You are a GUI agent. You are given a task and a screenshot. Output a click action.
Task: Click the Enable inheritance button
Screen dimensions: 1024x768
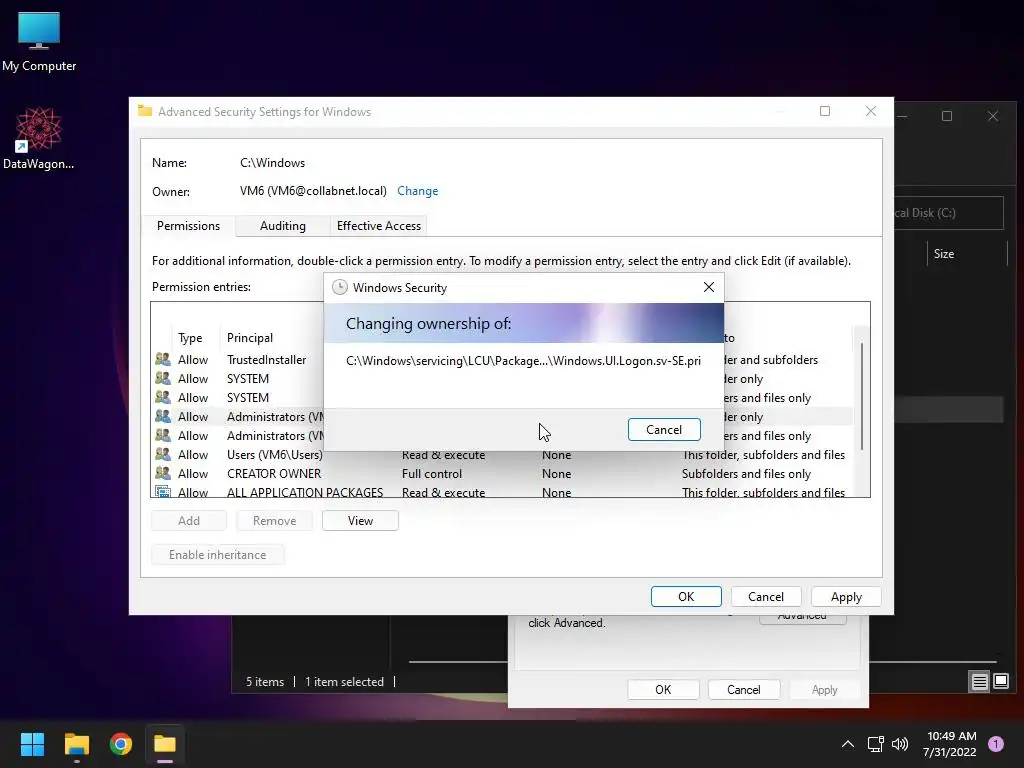pos(217,554)
